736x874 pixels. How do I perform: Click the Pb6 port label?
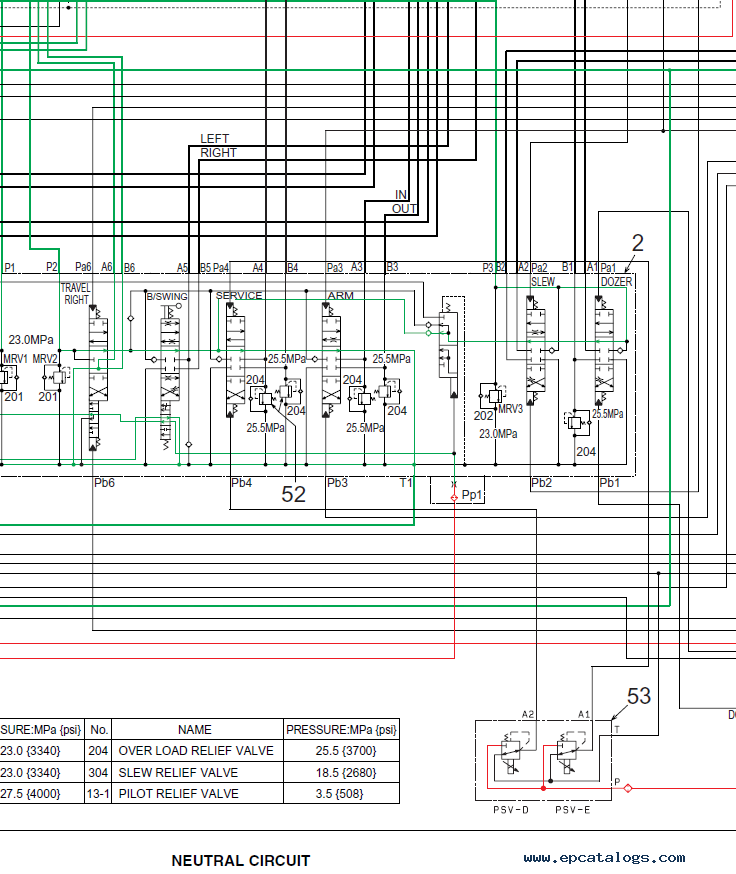[104, 483]
